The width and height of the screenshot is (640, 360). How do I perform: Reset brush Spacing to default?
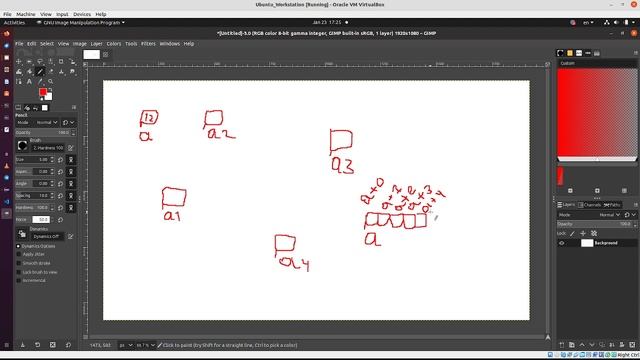[60, 196]
